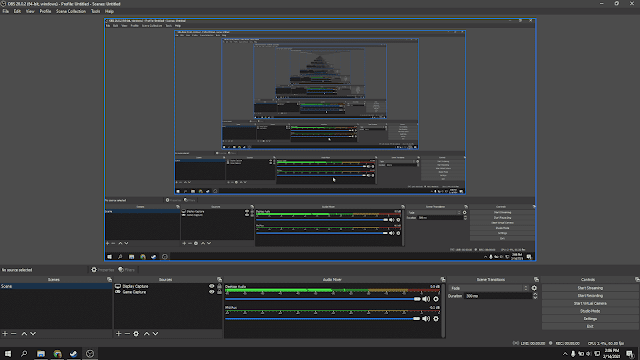This screenshot has width=640, height=360.
Task: Toggle lock on Display Capture source
Action: (x=219, y=286)
